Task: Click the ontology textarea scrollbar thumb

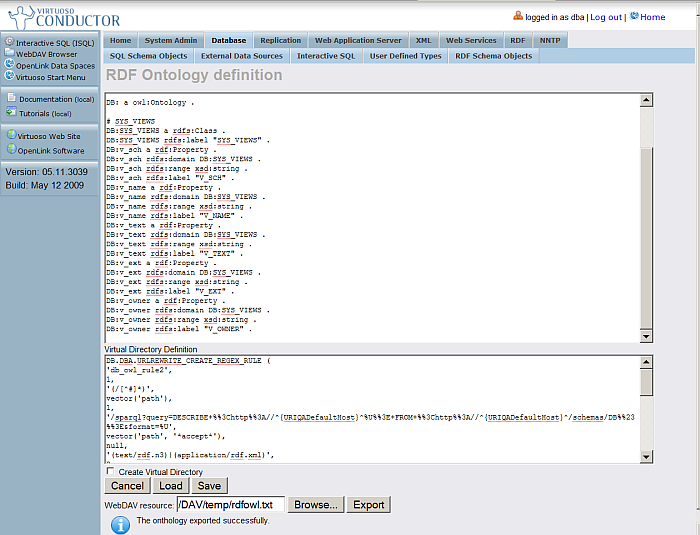Action: click(x=646, y=237)
